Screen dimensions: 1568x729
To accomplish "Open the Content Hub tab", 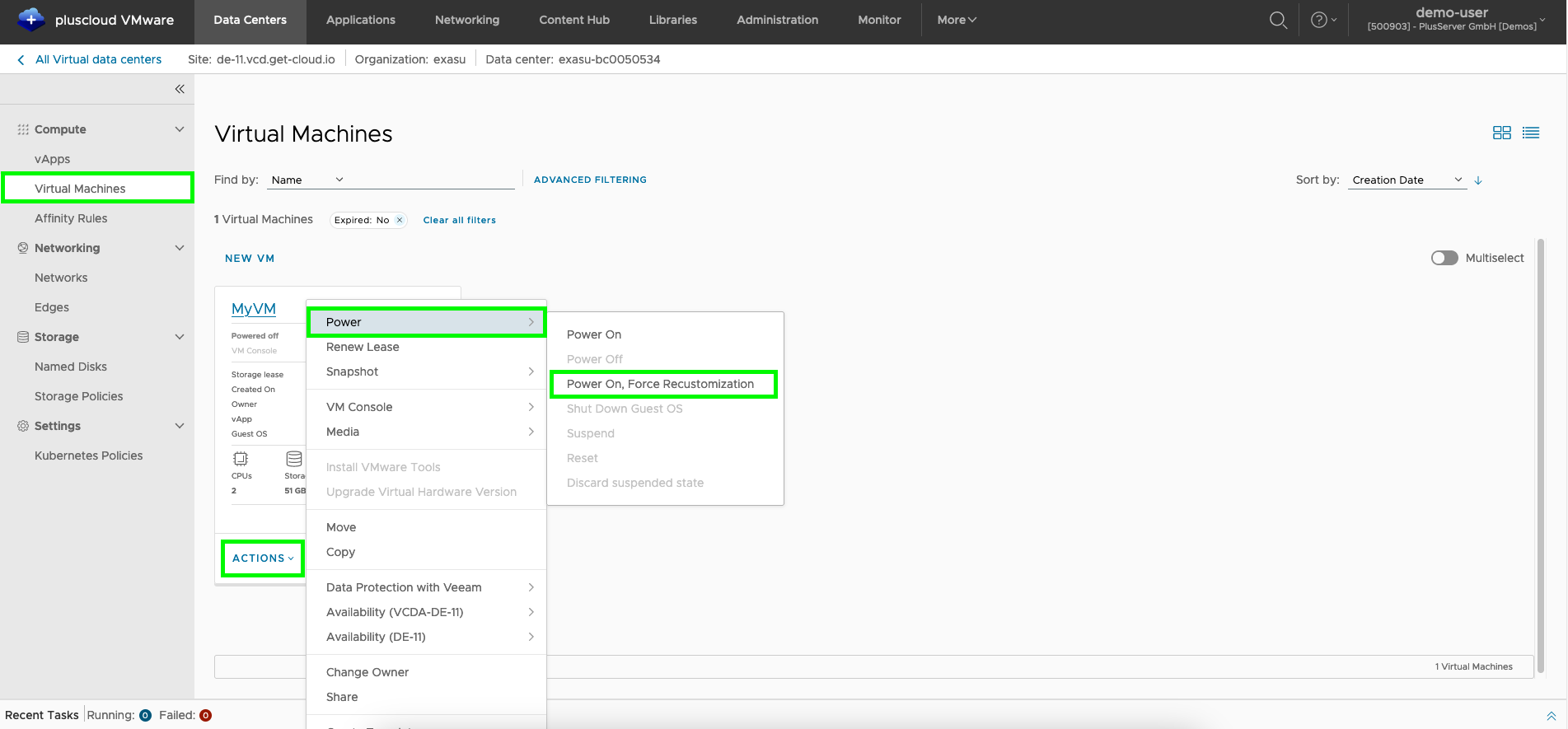I will coord(574,20).
